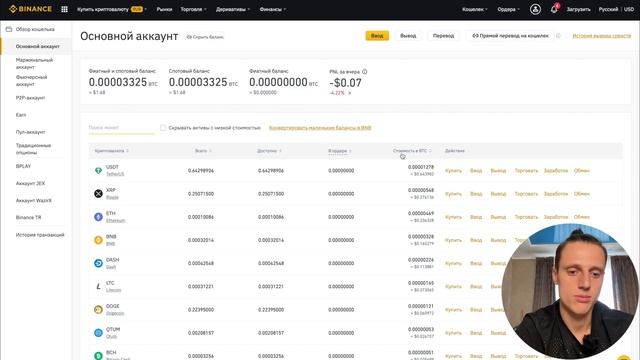
Task: Click the USDT Tether coin icon
Action: (x=98, y=171)
